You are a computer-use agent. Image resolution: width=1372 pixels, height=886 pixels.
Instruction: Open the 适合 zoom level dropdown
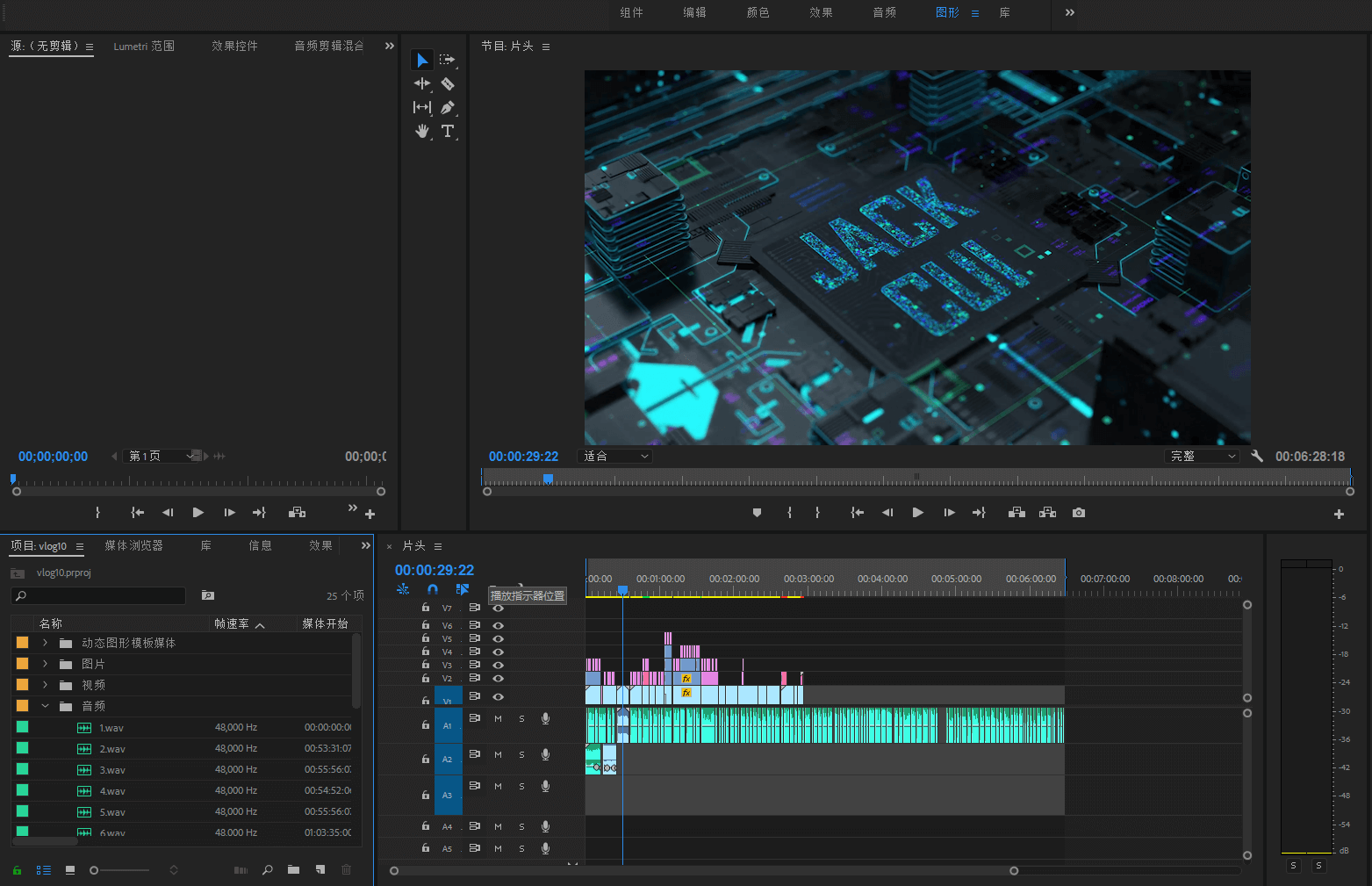[x=615, y=456]
